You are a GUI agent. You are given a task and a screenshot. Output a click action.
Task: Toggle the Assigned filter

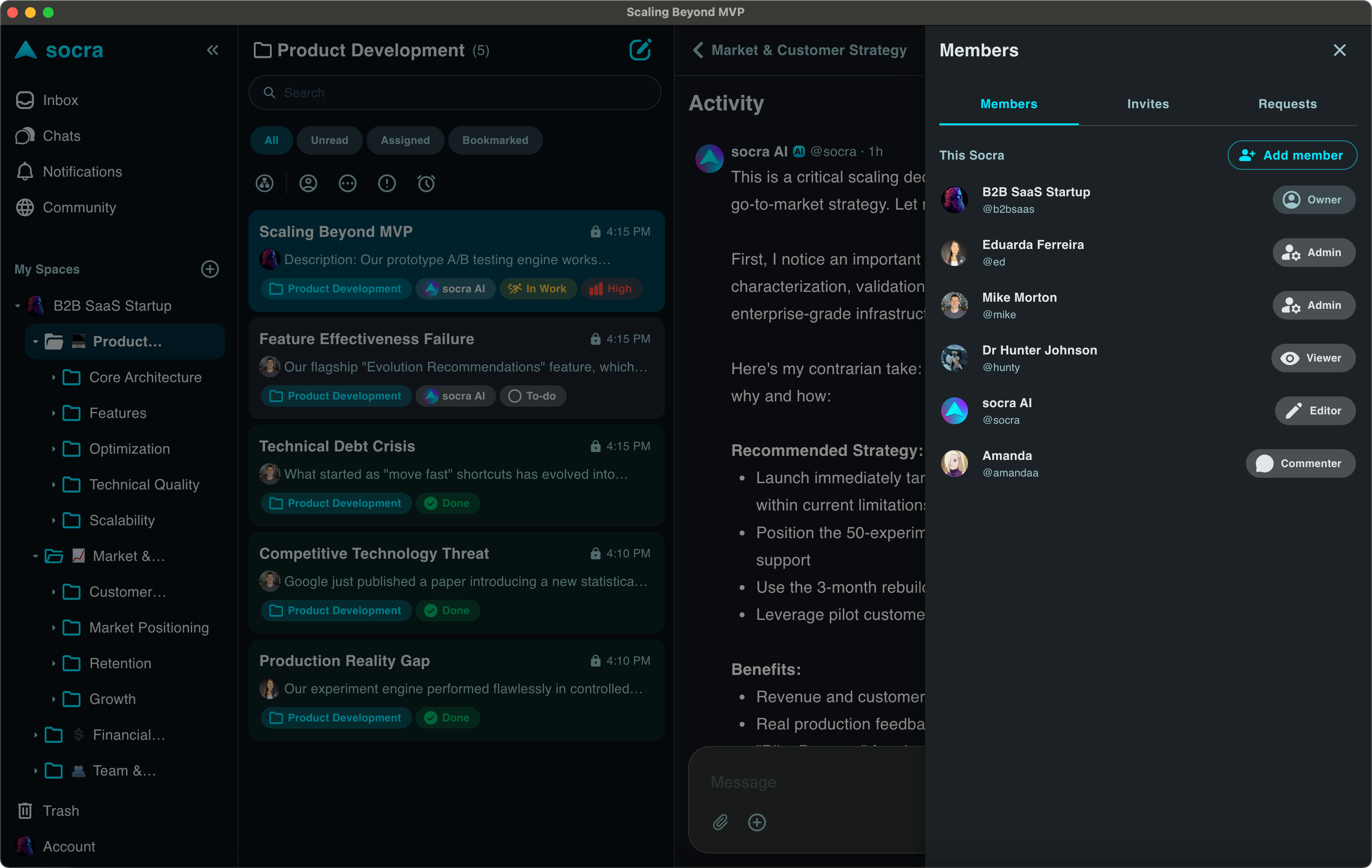click(x=405, y=140)
